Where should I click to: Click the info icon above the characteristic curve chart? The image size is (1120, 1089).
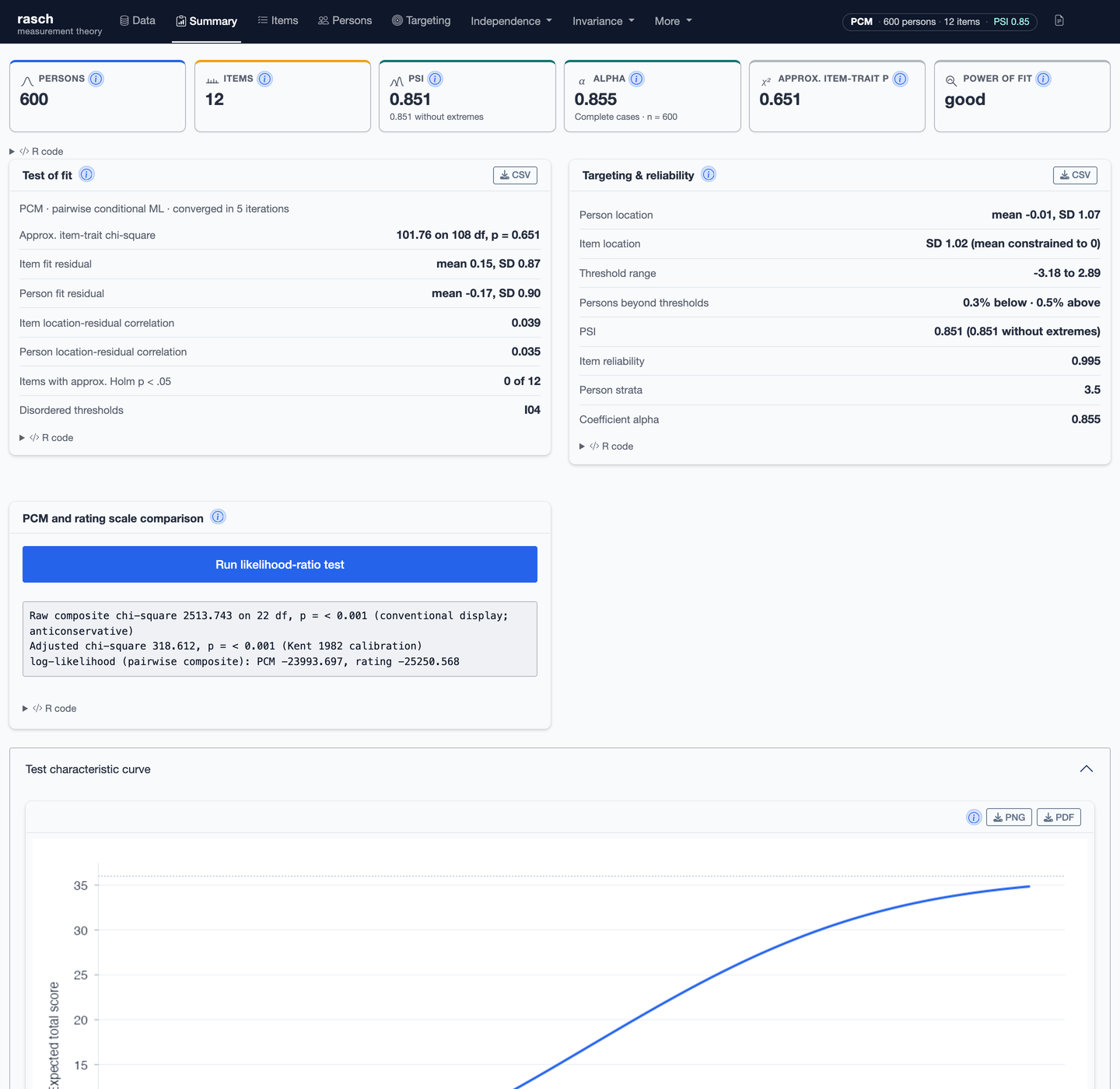pos(974,818)
